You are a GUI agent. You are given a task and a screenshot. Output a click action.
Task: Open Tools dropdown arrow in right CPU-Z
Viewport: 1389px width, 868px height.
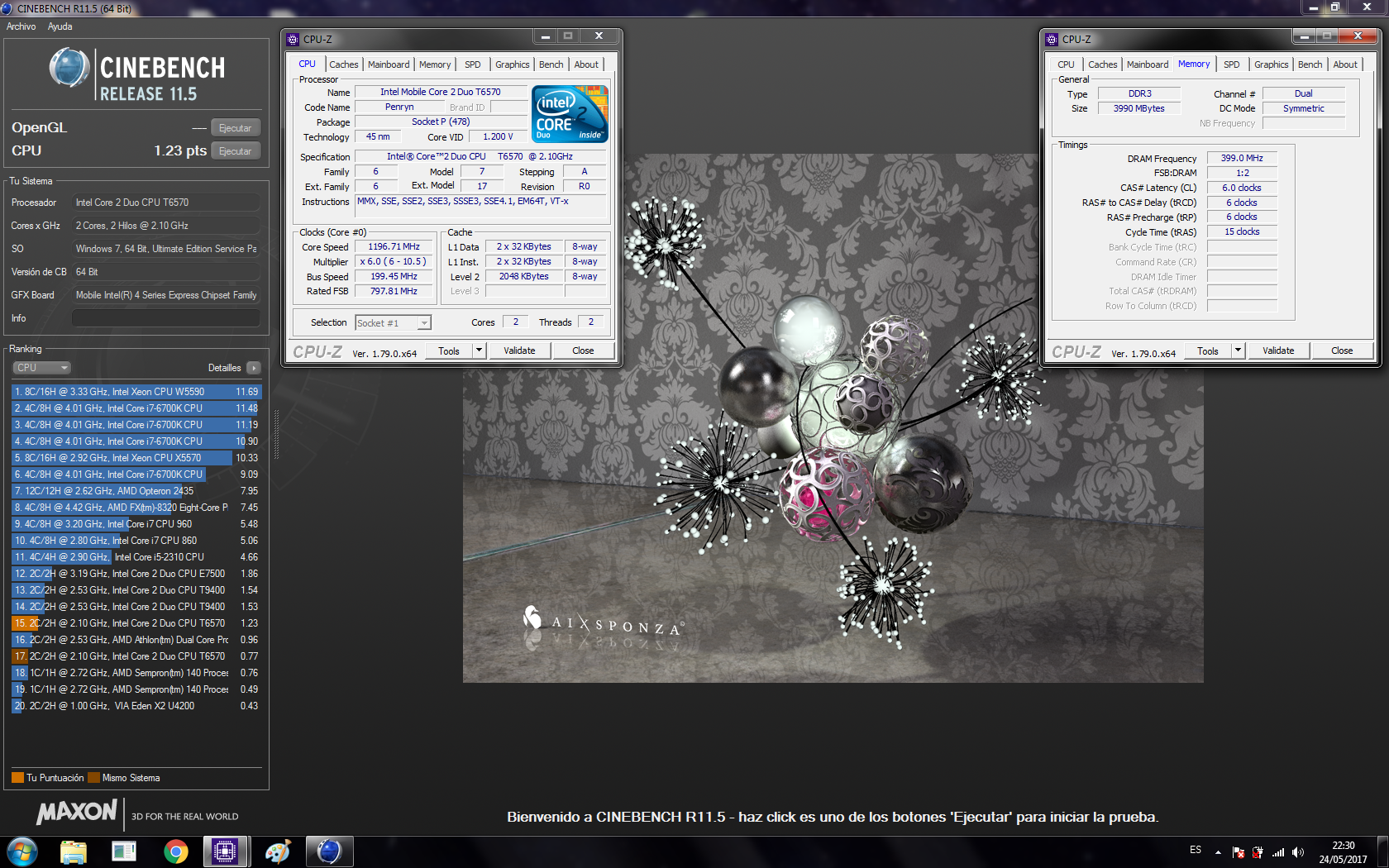[x=1238, y=351]
